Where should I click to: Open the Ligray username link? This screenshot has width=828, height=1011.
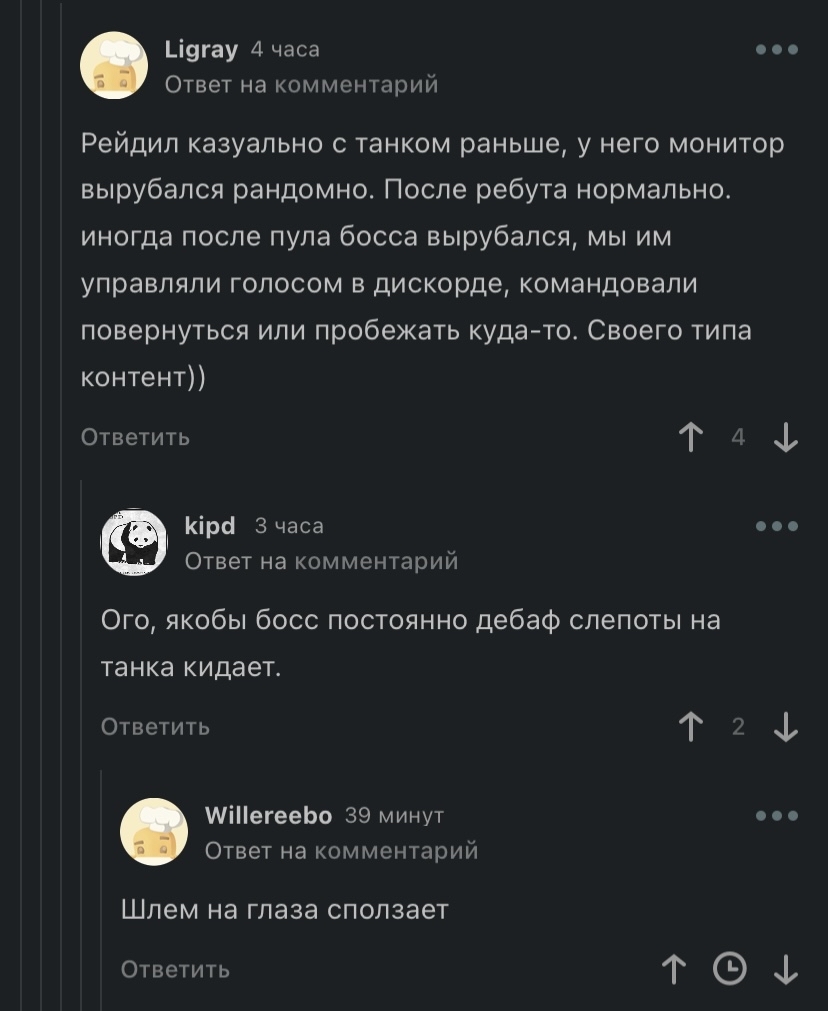[x=201, y=49]
